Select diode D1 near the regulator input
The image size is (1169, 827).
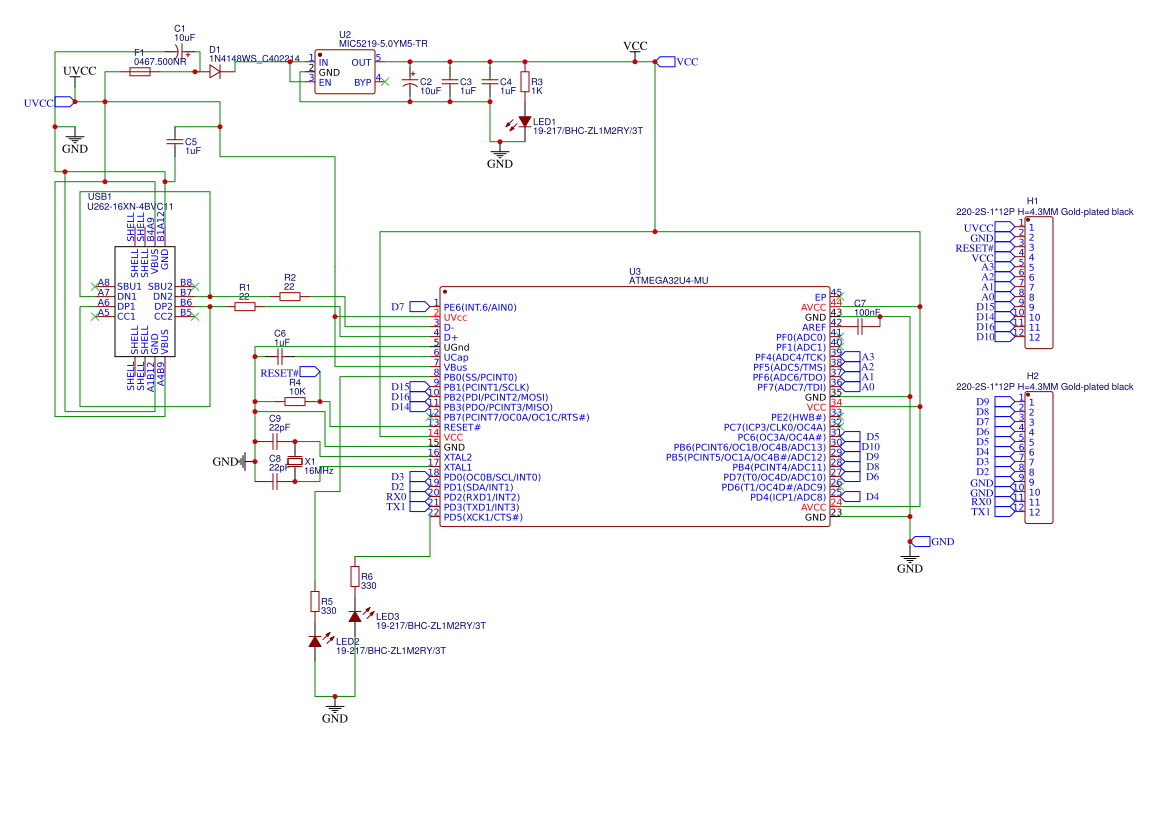coord(215,72)
